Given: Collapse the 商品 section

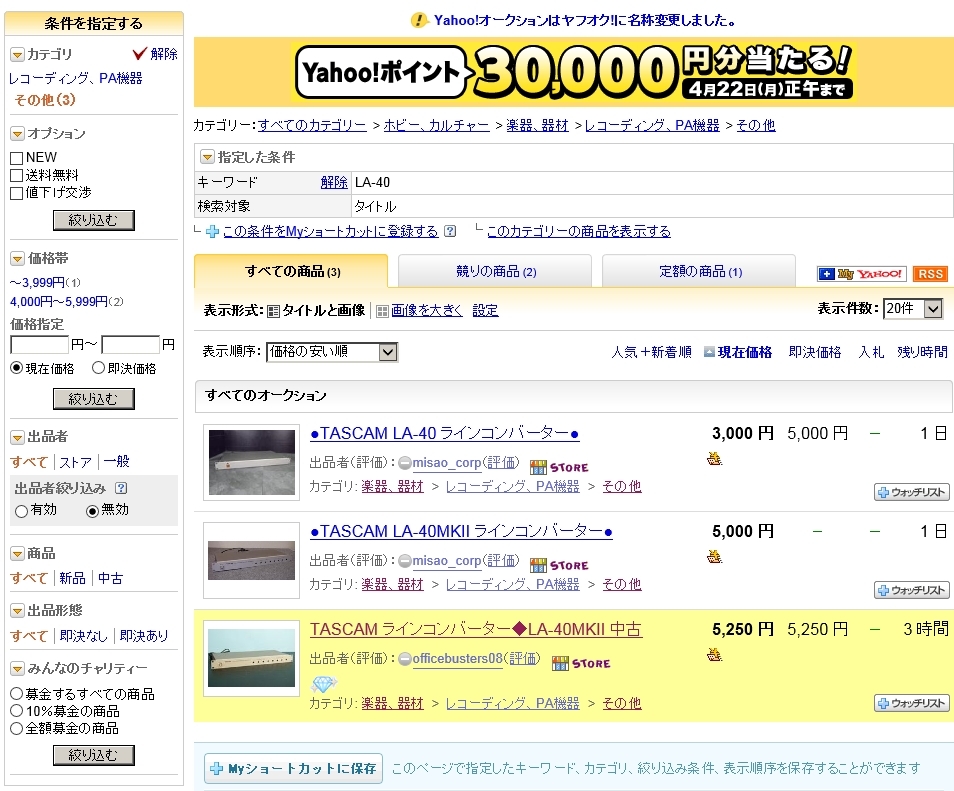Looking at the screenshot, I should 18,554.
